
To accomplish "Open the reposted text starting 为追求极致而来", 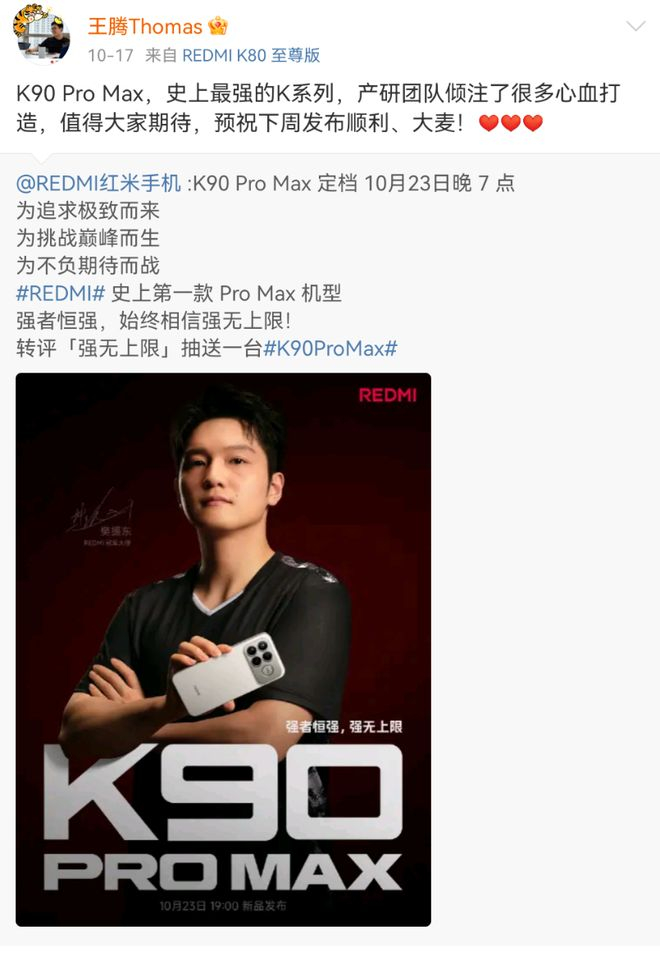I will pyautogui.click(x=88, y=211).
